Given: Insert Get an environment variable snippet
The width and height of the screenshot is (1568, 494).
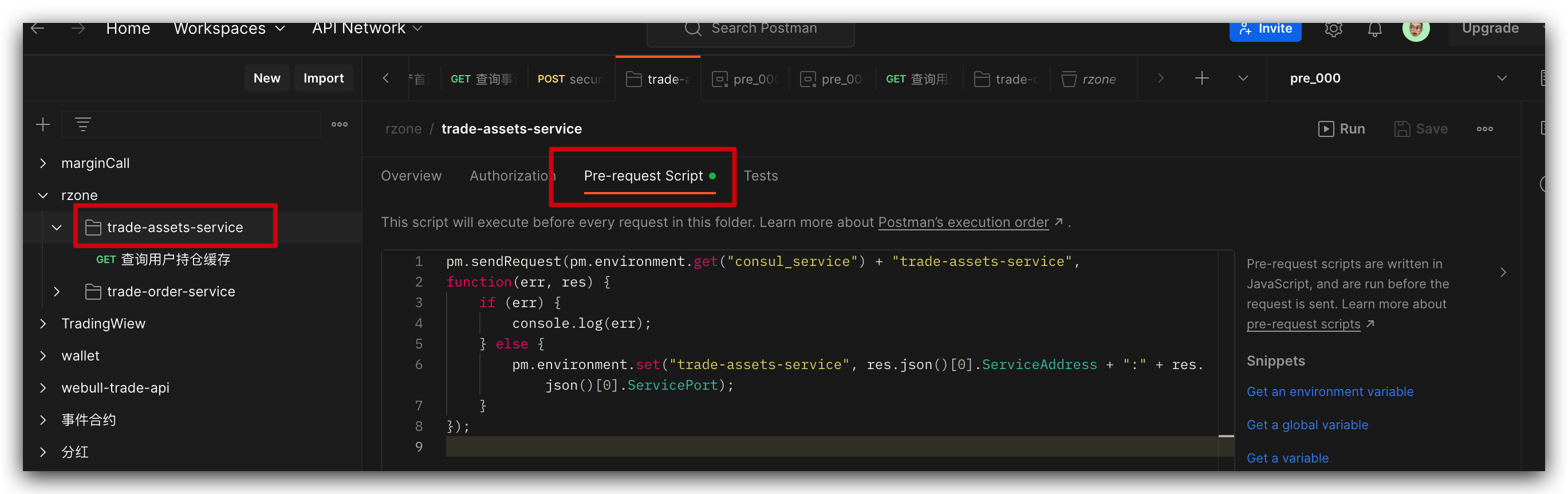Looking at the screenshot, I should coord(1330,391).
